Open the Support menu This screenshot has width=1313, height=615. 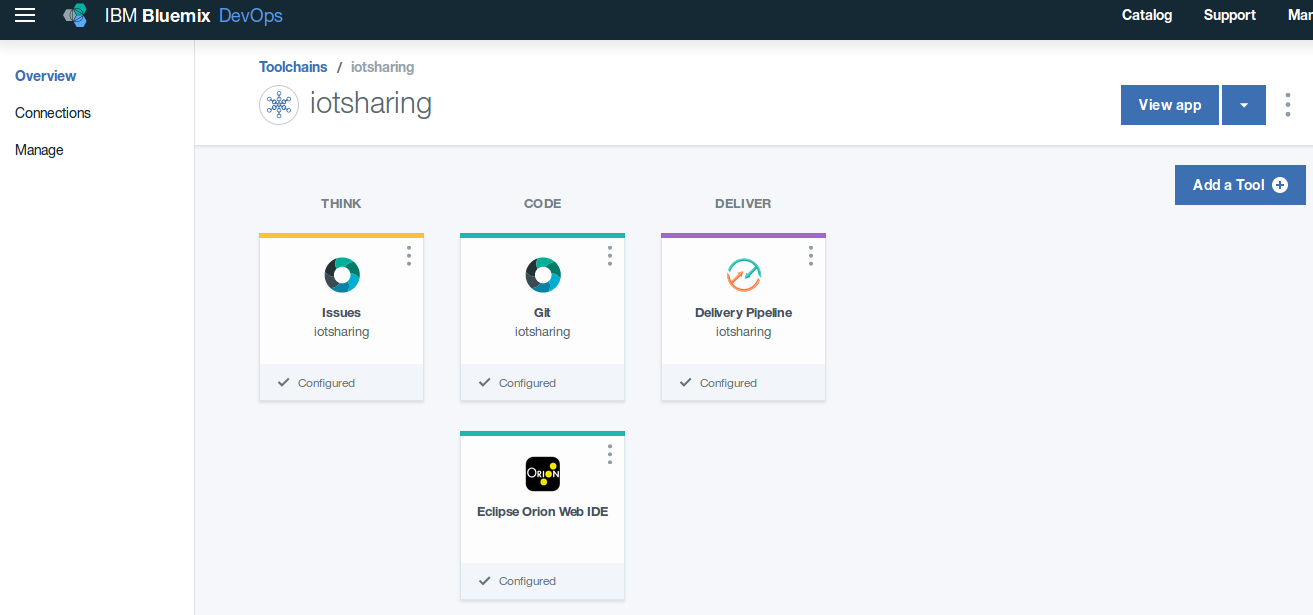click(x=1229, y=15)
